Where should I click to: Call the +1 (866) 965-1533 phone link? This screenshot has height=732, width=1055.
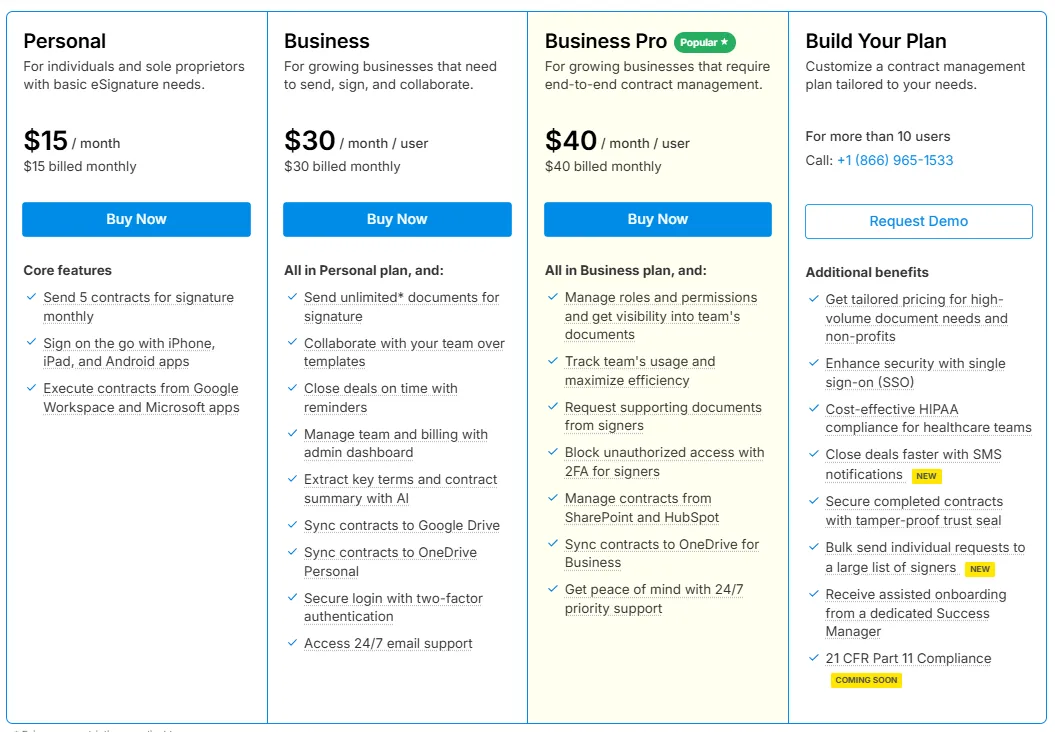click(895, 159)
